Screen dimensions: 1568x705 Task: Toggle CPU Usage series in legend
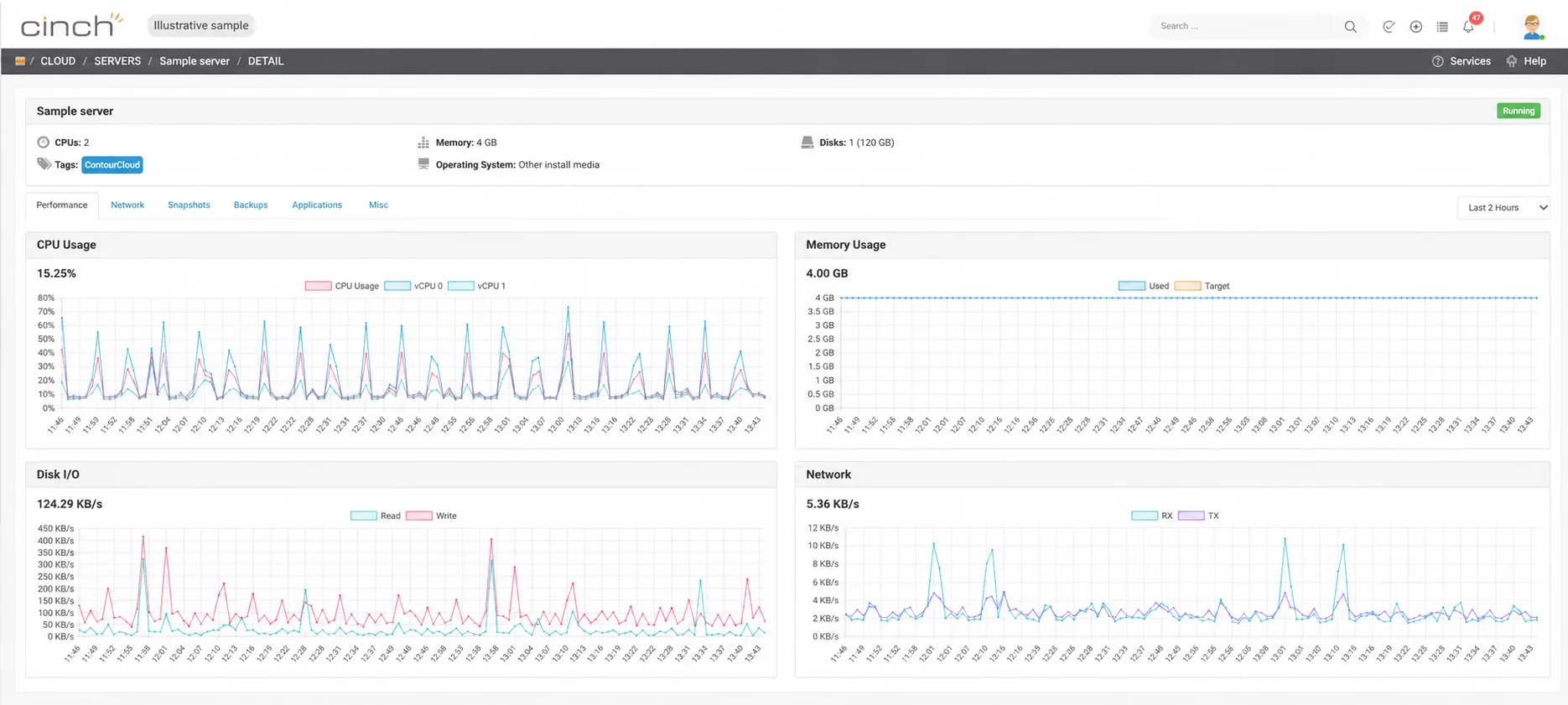point(342,286)
